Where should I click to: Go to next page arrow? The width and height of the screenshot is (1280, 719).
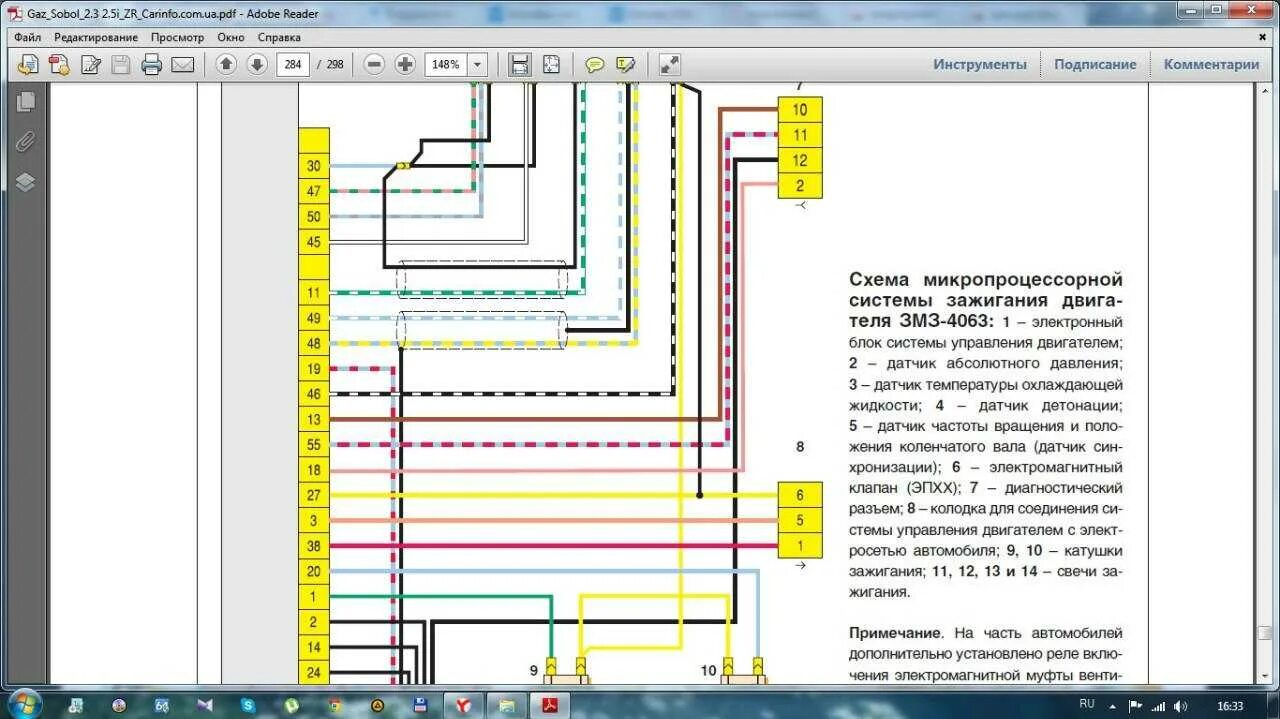pos(257,64)
